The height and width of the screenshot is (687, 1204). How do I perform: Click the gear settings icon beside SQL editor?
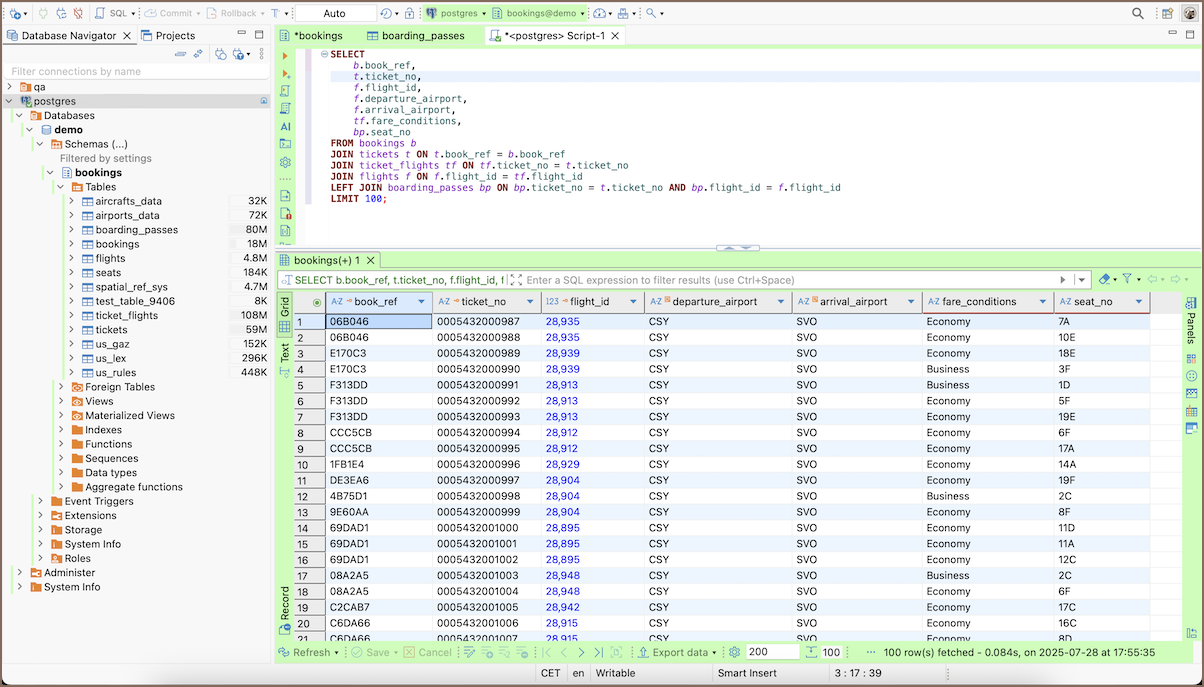(x=285, y=162)
